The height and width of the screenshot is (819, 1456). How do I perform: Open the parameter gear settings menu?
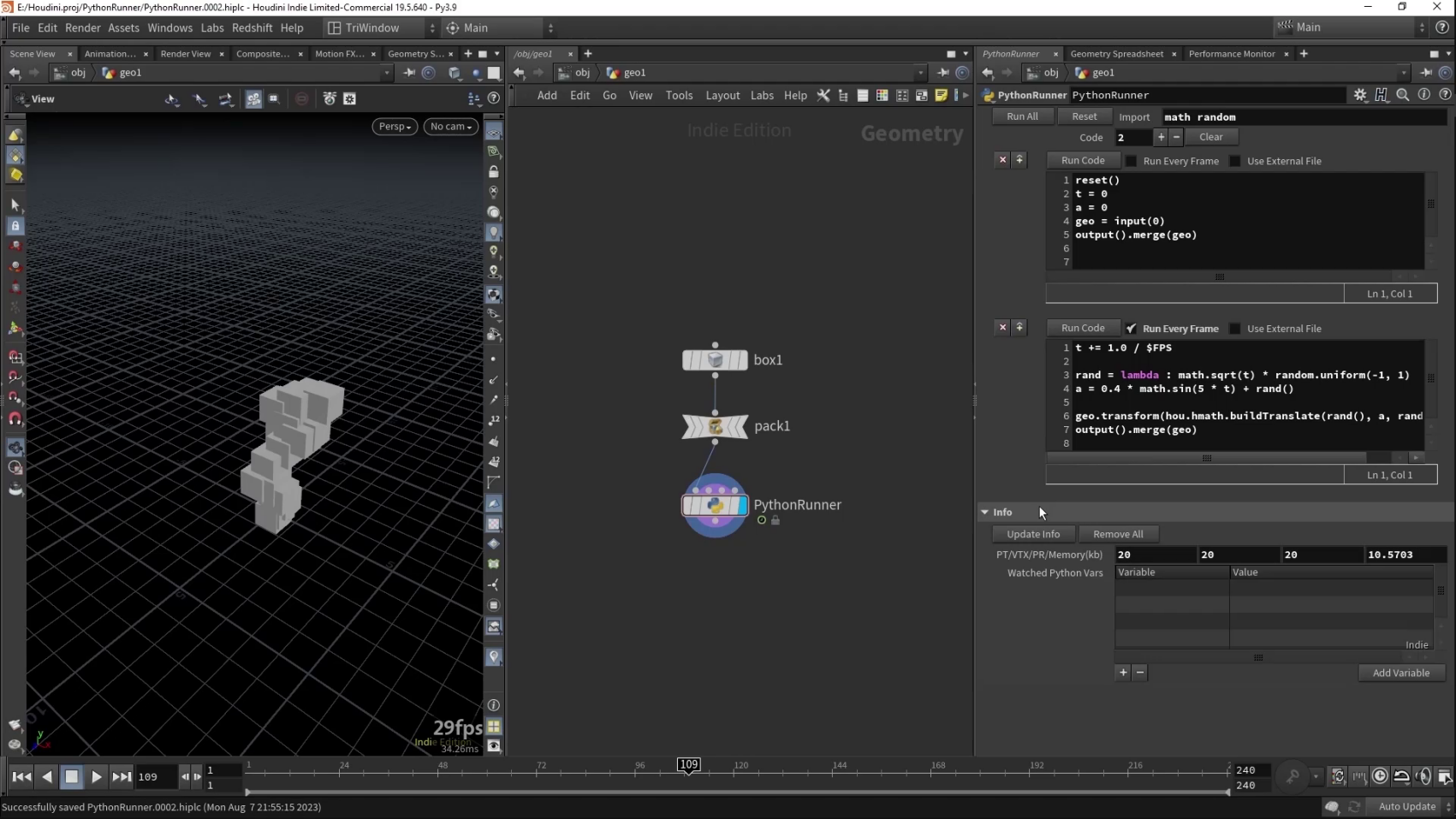pos(1360,95)
